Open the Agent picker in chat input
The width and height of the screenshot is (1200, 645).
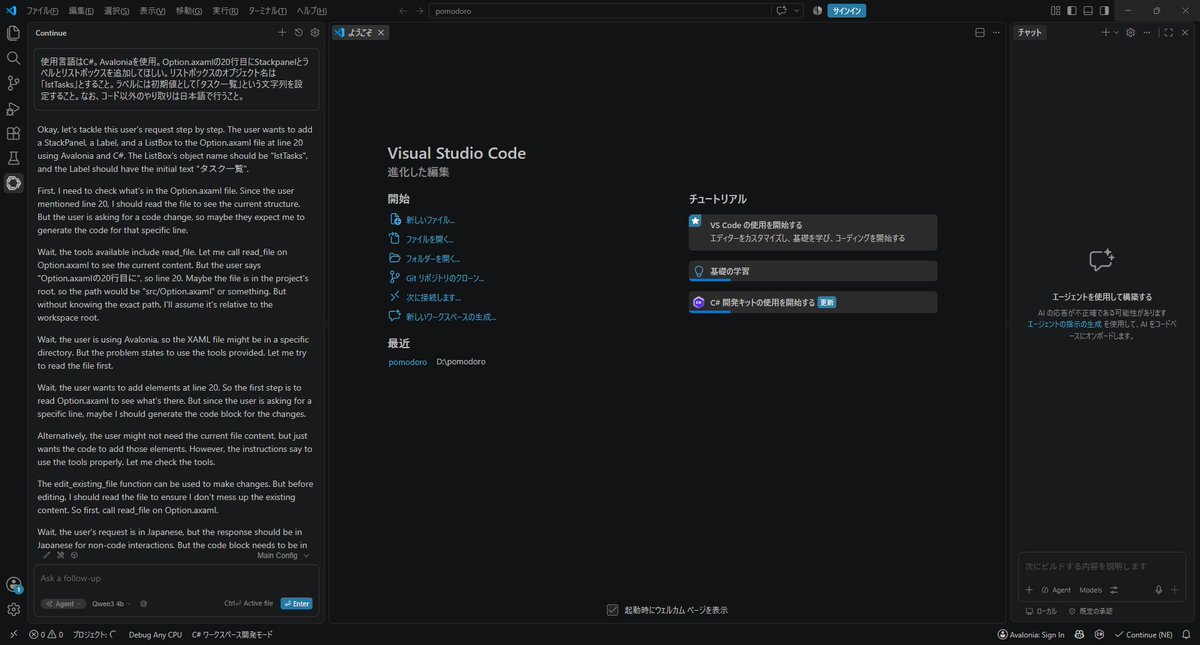(1056, 590)
